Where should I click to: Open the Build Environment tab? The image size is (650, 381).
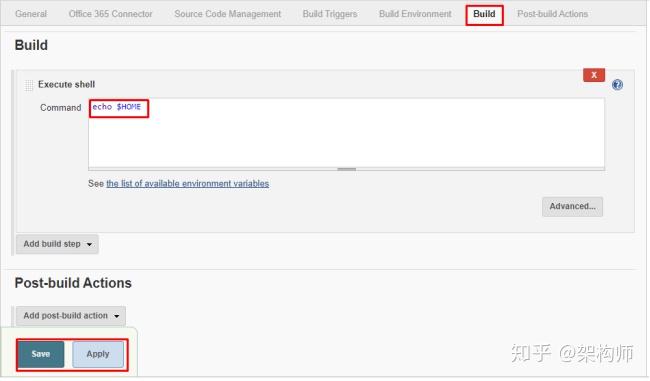[x=415, y=14]
